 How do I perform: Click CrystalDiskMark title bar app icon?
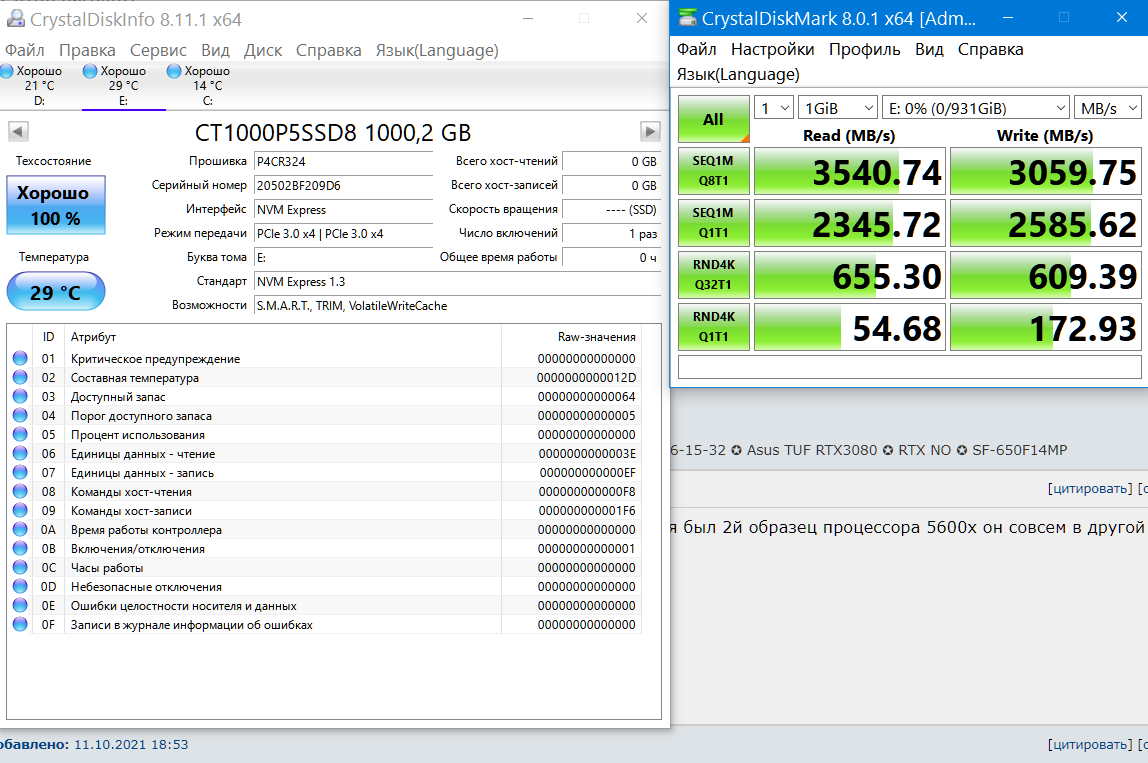687,18
